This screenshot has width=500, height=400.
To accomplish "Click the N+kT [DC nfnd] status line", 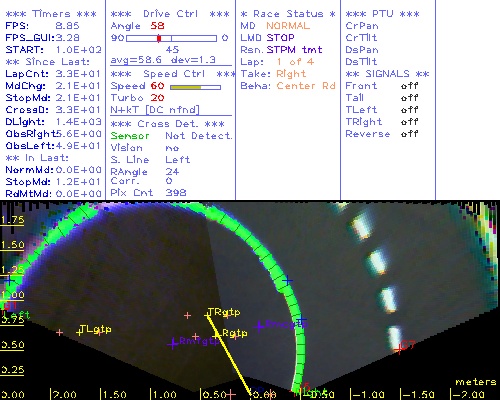I will pos(155,110).
